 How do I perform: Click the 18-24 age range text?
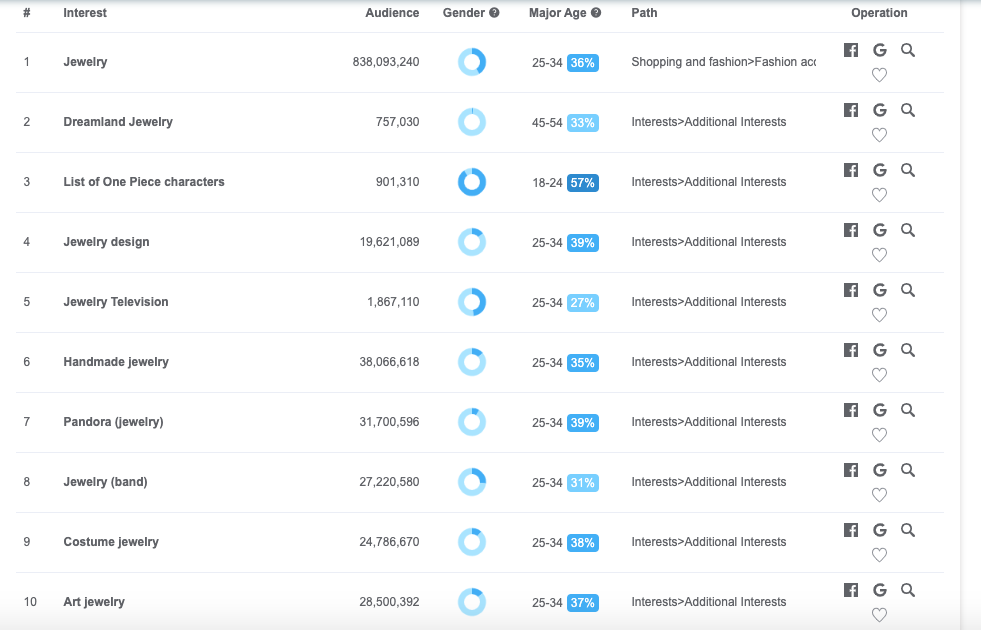(547, 183)
